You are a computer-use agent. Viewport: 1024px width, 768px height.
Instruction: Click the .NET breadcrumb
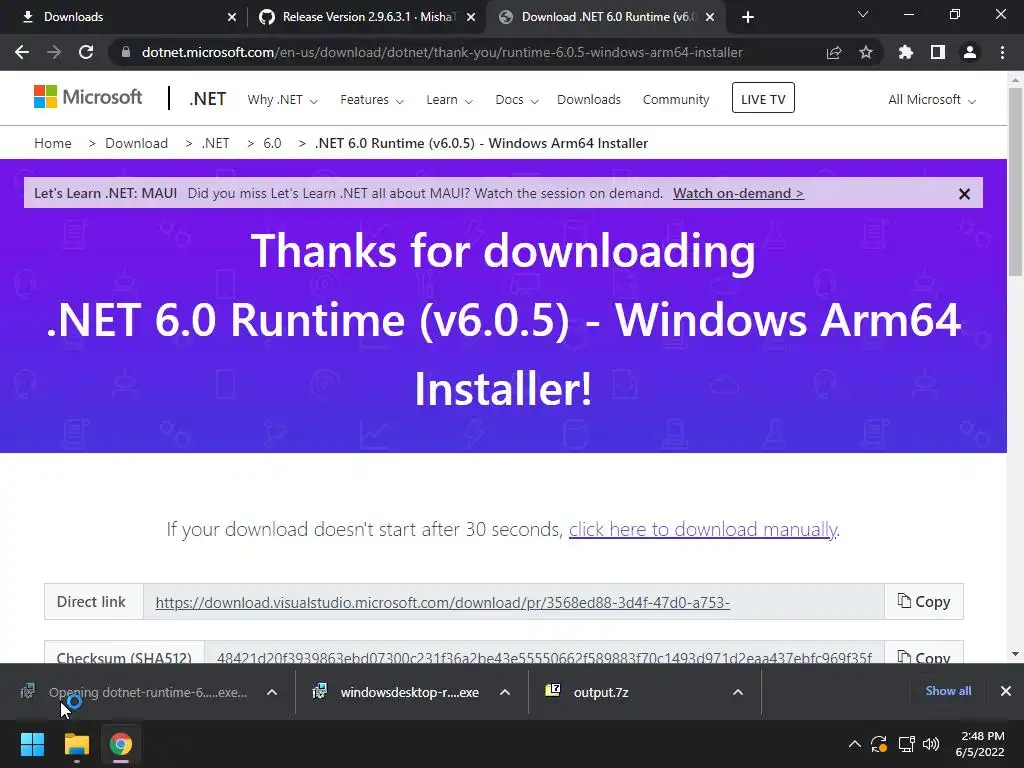216,143
